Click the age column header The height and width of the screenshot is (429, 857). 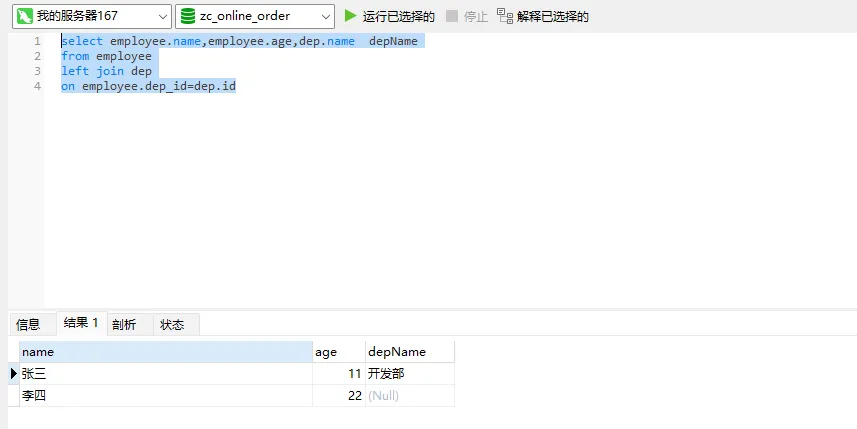pyautogui.click(x=338, y=352)
